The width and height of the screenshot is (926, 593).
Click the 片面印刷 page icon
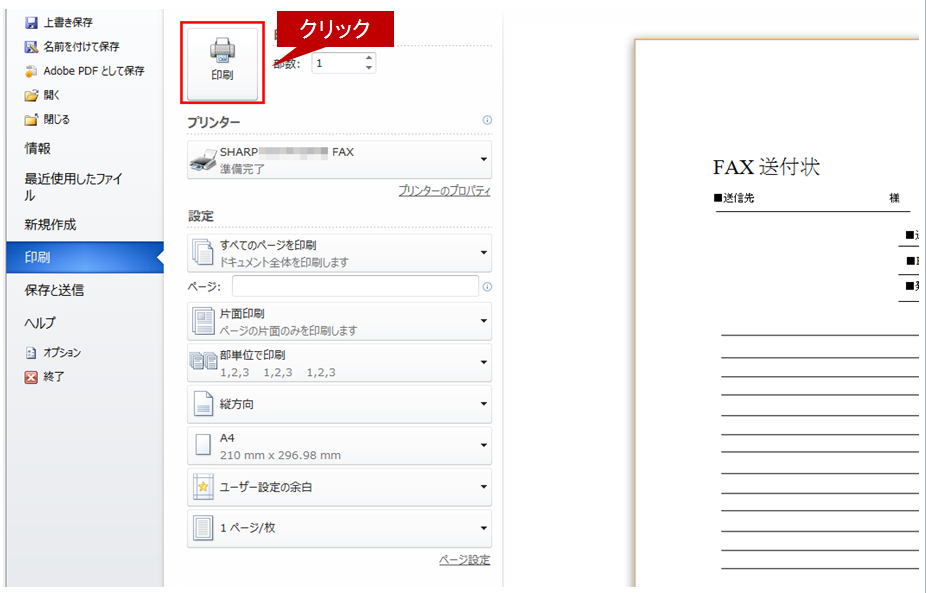click(x=203, y=321)
